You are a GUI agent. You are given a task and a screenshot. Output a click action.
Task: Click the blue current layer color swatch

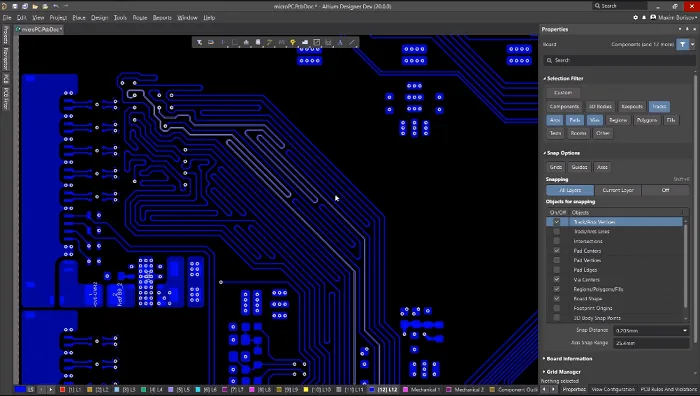pyautogui.click(x=21, y=389)
